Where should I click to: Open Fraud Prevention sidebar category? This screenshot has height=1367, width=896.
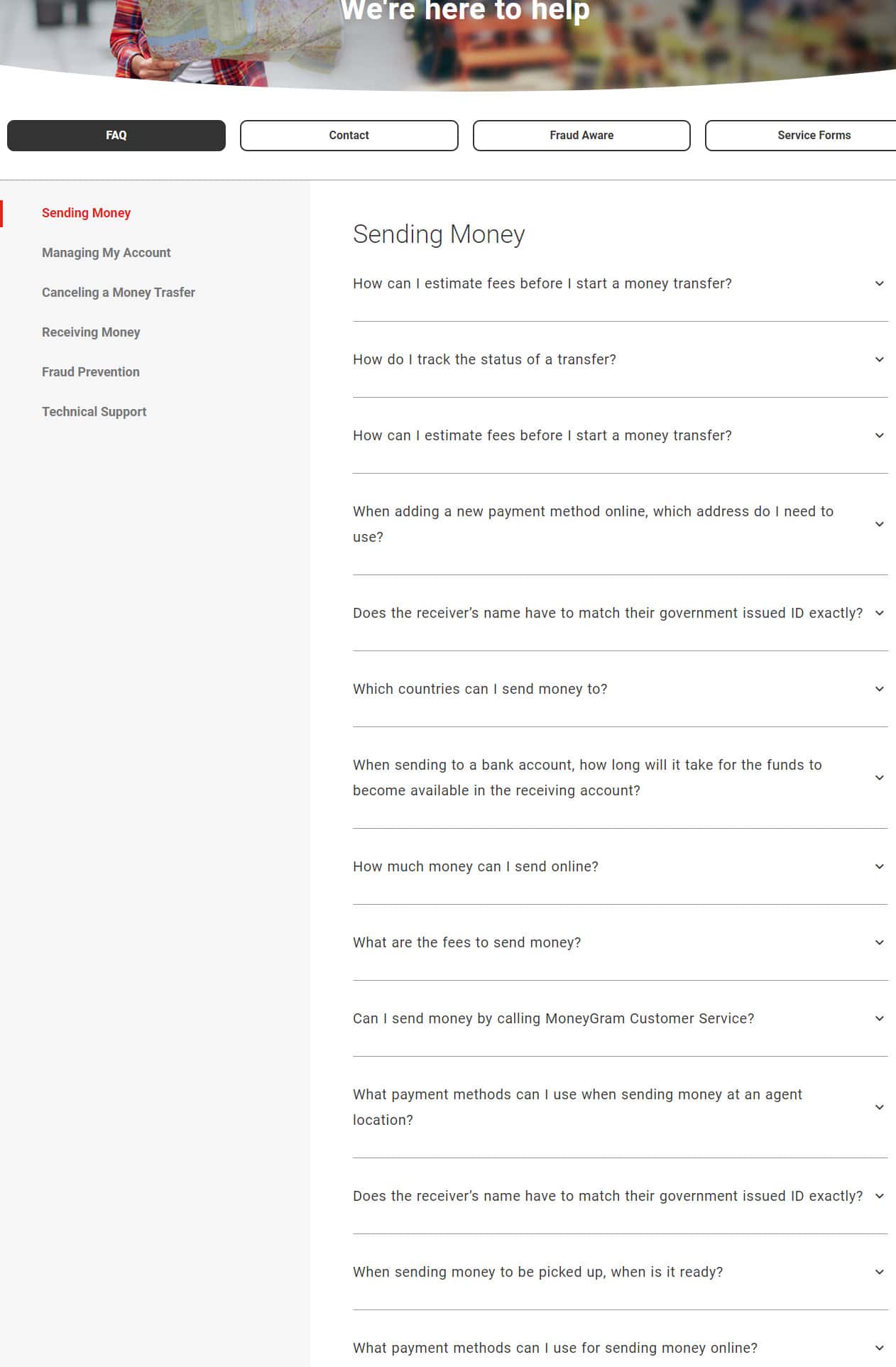91,372
